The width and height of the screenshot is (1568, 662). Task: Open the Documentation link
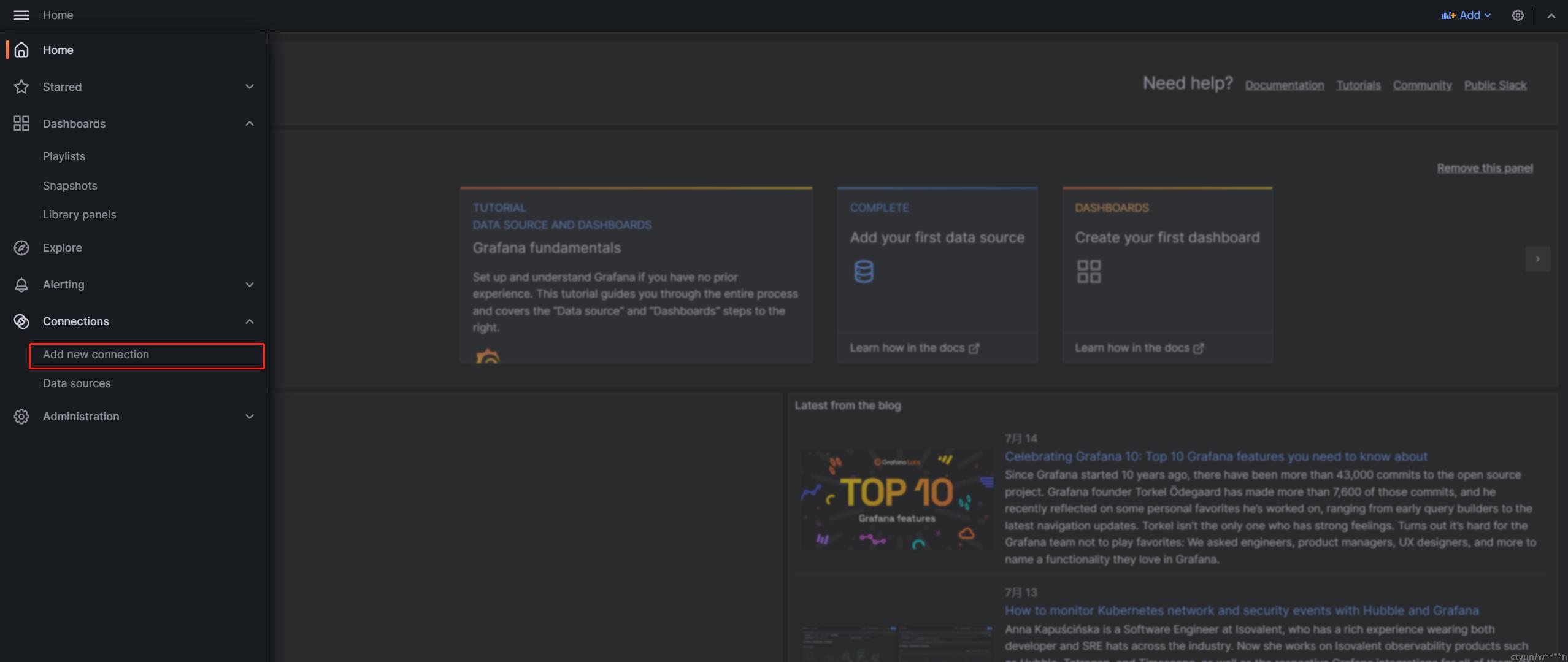point(1285,85)
